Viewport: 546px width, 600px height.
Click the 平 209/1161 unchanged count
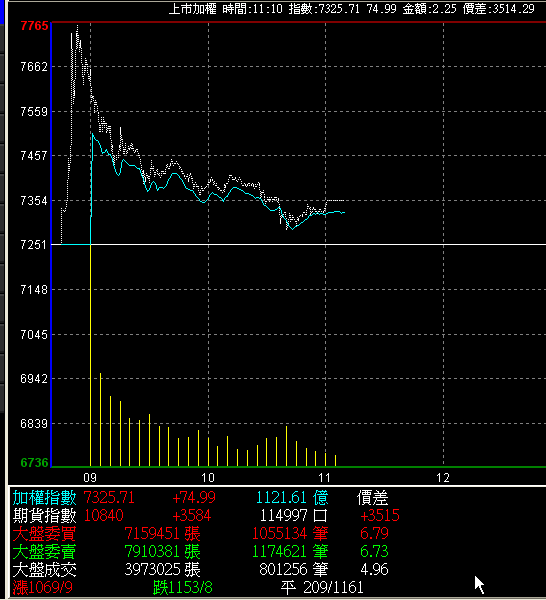(322, 587)
